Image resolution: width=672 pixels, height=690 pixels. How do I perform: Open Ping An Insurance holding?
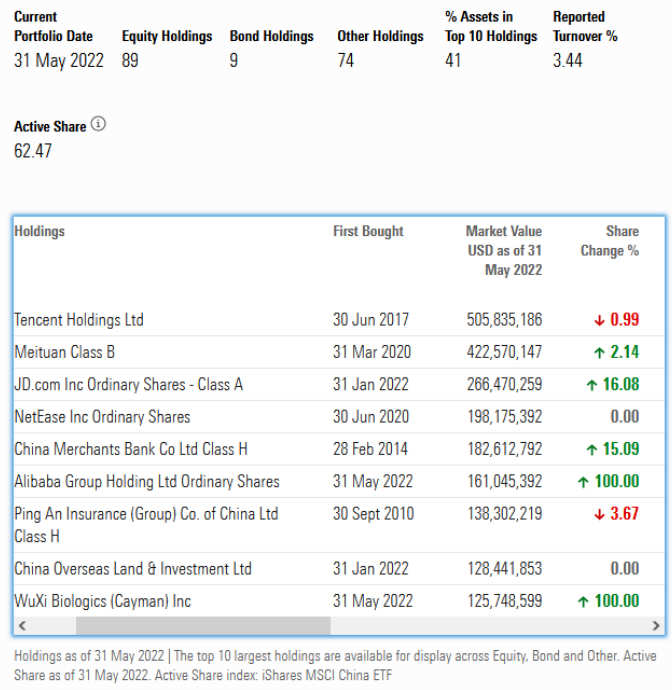coord(146,525)
